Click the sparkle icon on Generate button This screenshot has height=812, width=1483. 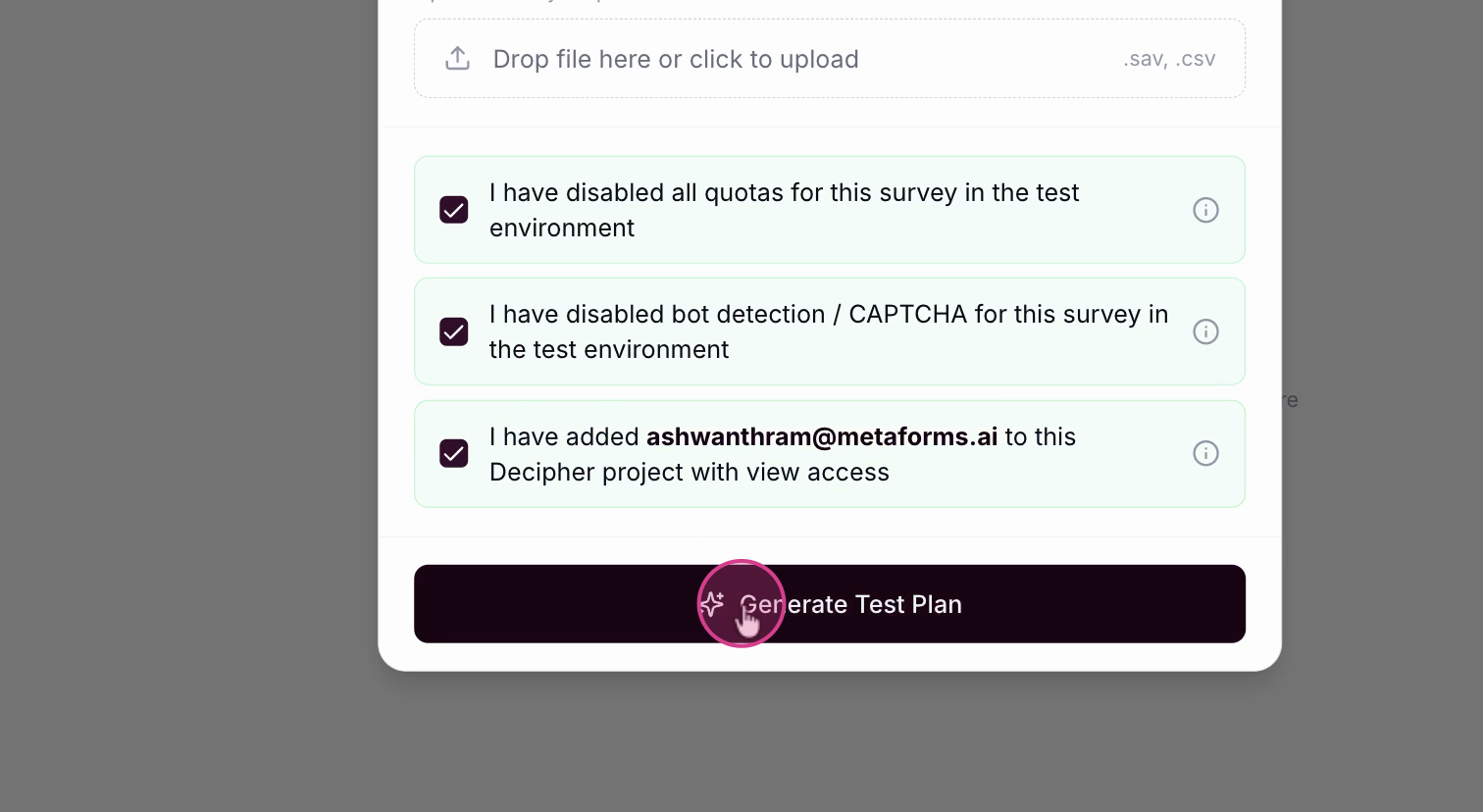pyautogui.click(x=712, y=603)
